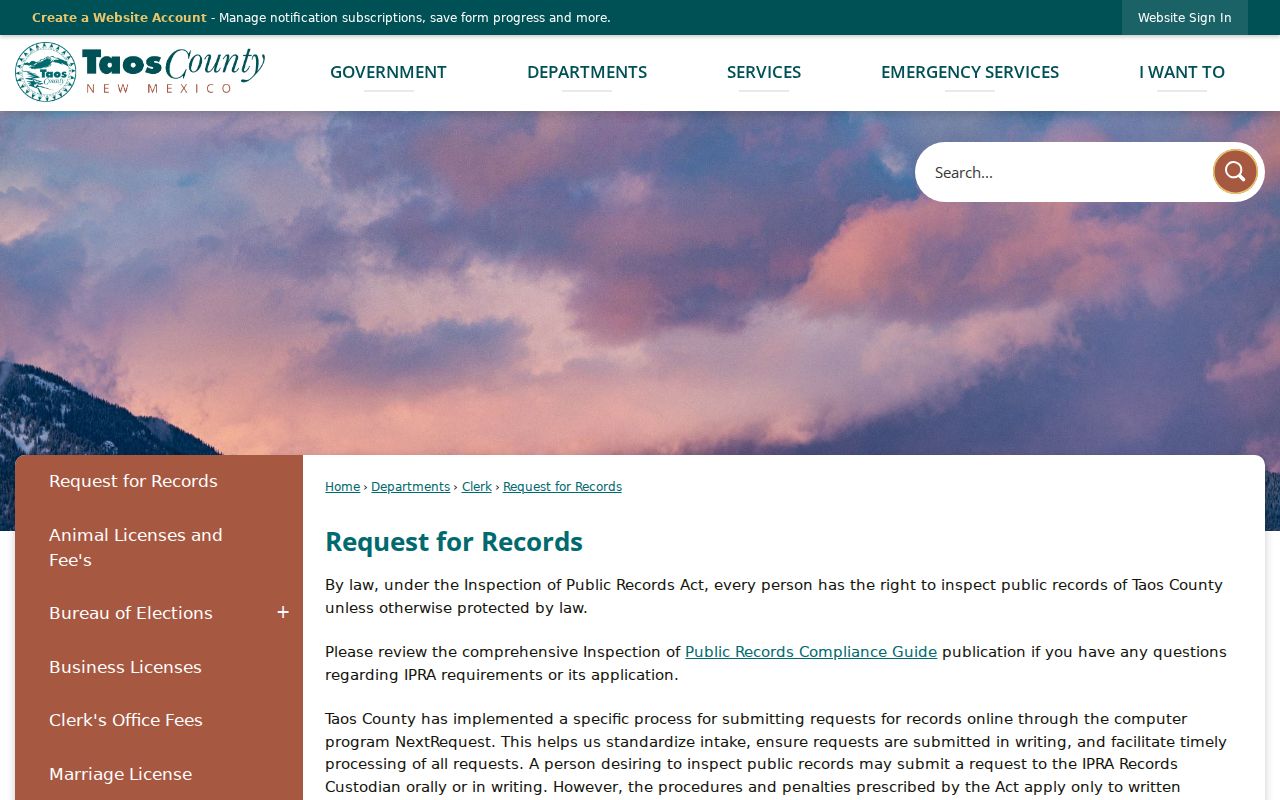
Task: Click the Clerk breadcrumb link
Action: [477, 487]
